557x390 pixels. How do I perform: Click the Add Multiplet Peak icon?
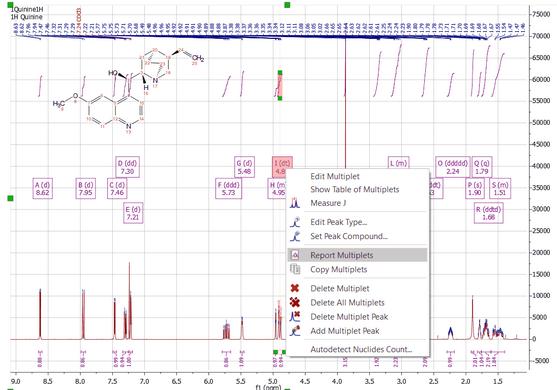click(x=295, y=331)
